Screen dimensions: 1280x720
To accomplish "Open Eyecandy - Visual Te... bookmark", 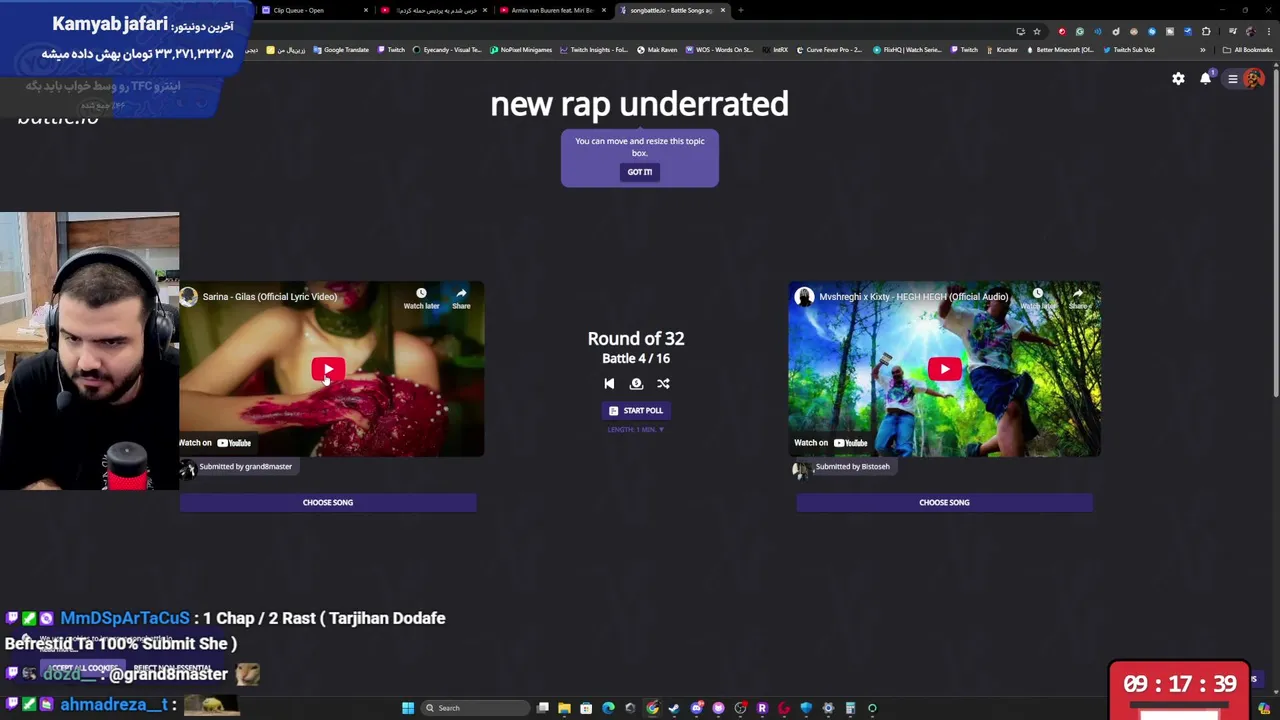I will (446, 49).
